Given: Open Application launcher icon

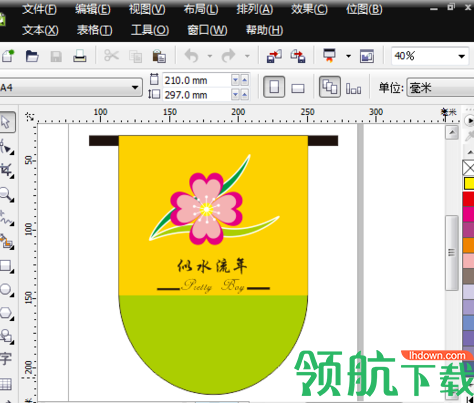Looking at the screenshot, I should [329, 56].
